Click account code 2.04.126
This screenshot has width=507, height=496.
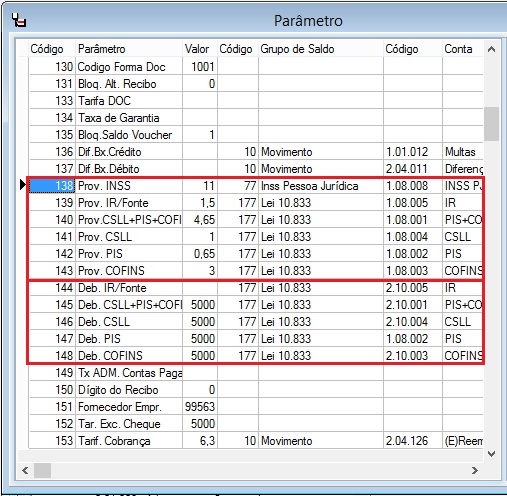[x=413, y=441]
